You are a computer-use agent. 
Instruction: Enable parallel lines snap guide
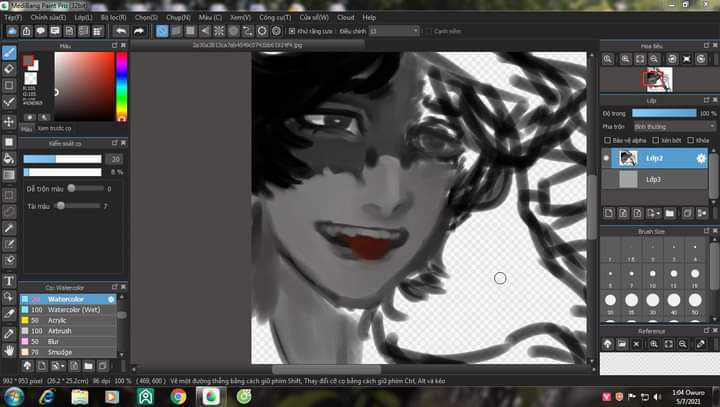176,31
